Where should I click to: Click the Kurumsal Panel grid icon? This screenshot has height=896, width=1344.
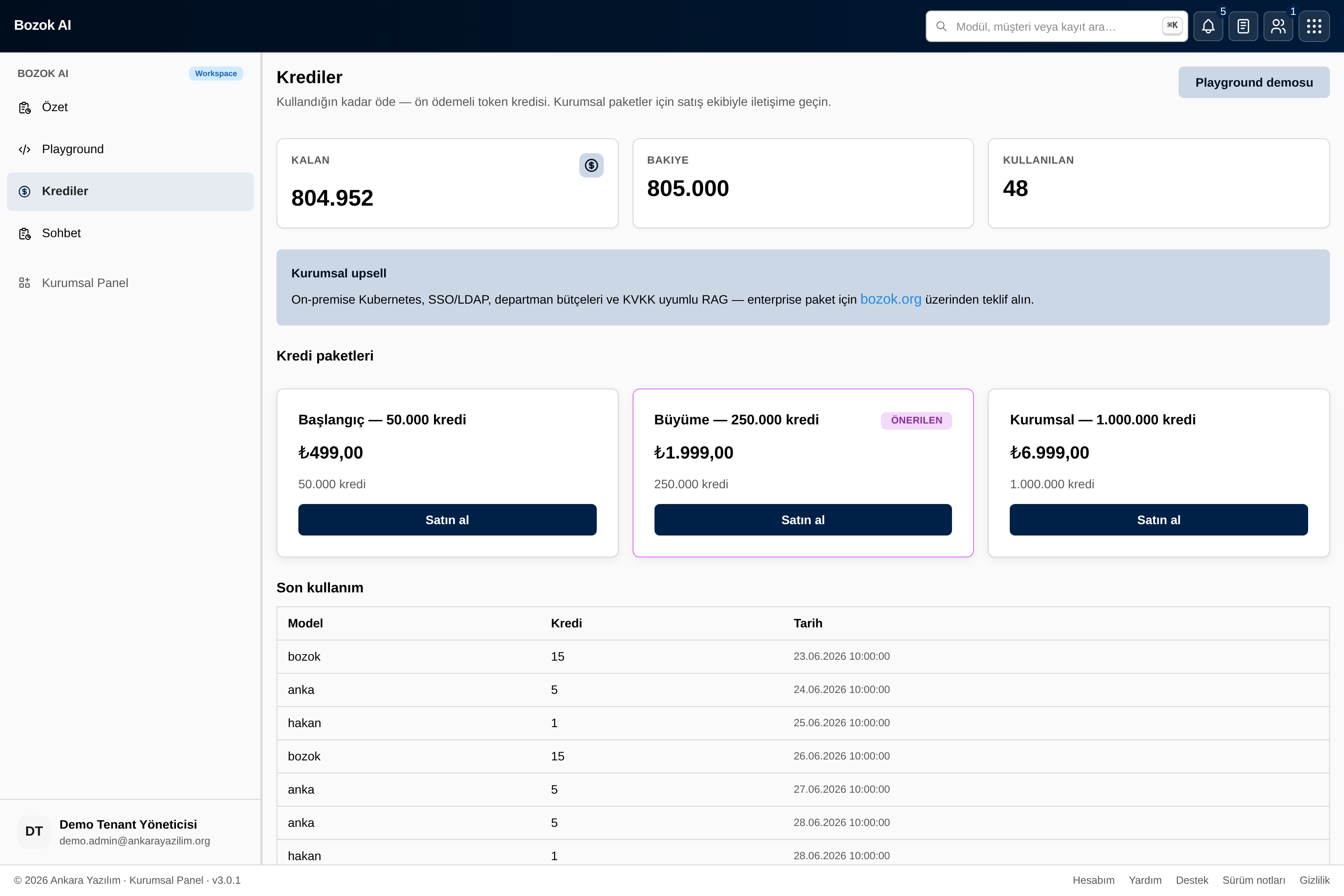tap(24, 283)
